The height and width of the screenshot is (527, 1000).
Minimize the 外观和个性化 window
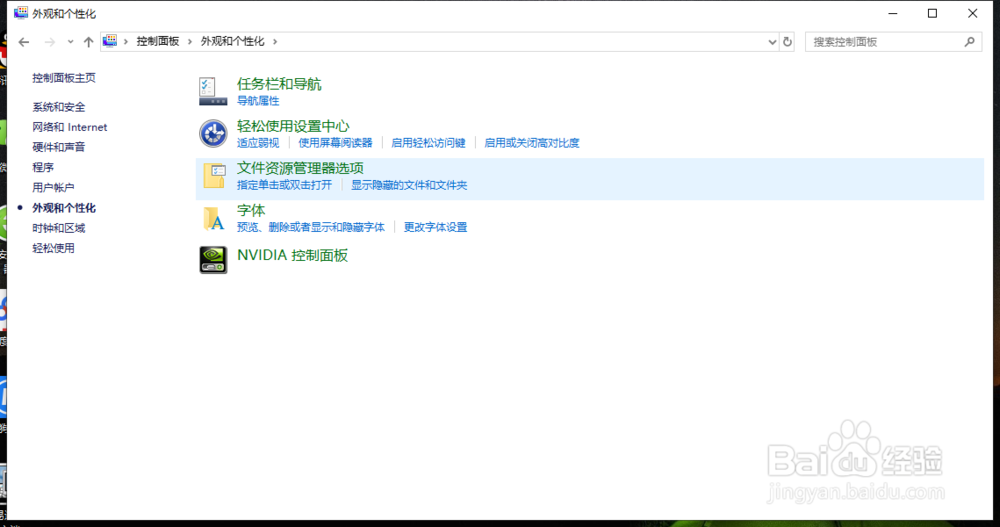pos(893,13)
